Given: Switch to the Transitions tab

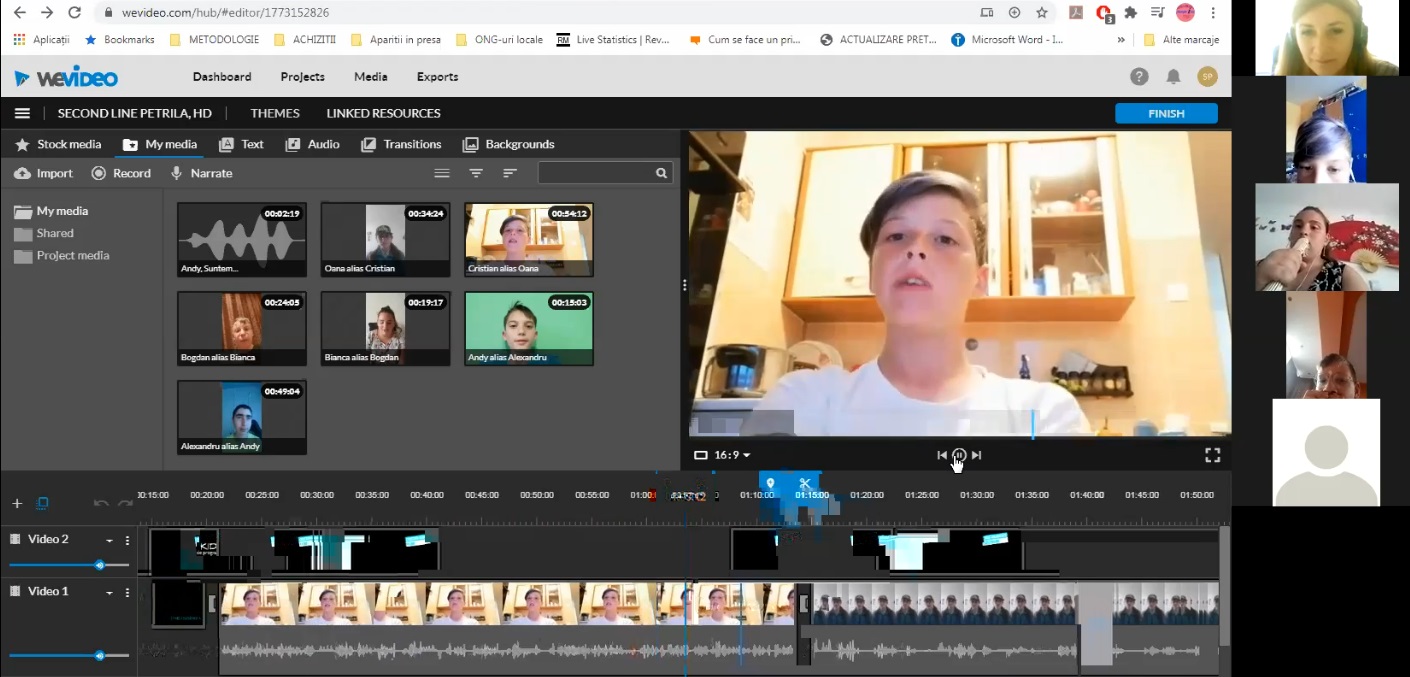Looking at the screenshot, I should (x=401, y=144).
